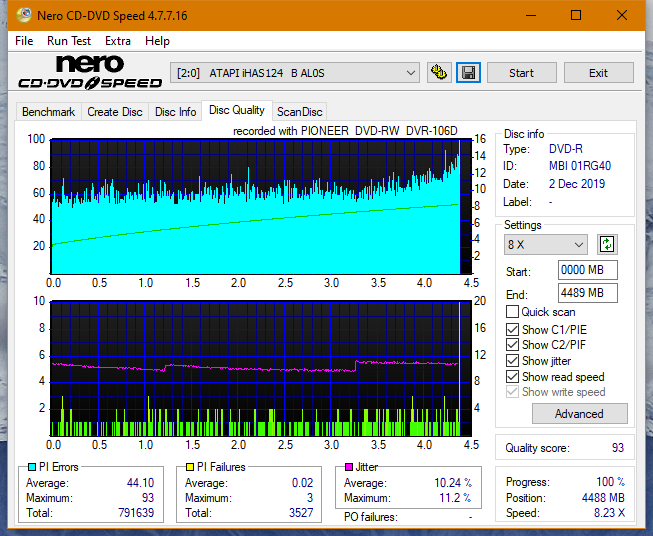Click PI Errors total 791639

pyautogui.click(x=136, y=513)
